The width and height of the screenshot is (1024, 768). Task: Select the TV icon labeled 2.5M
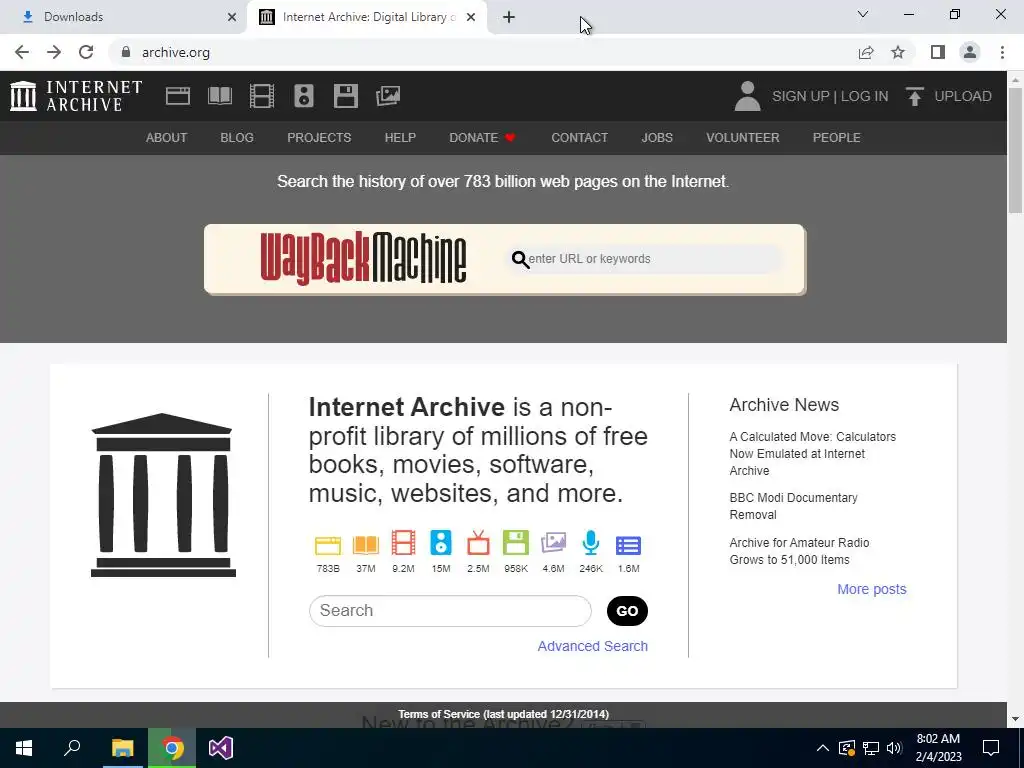pos(478,543)
